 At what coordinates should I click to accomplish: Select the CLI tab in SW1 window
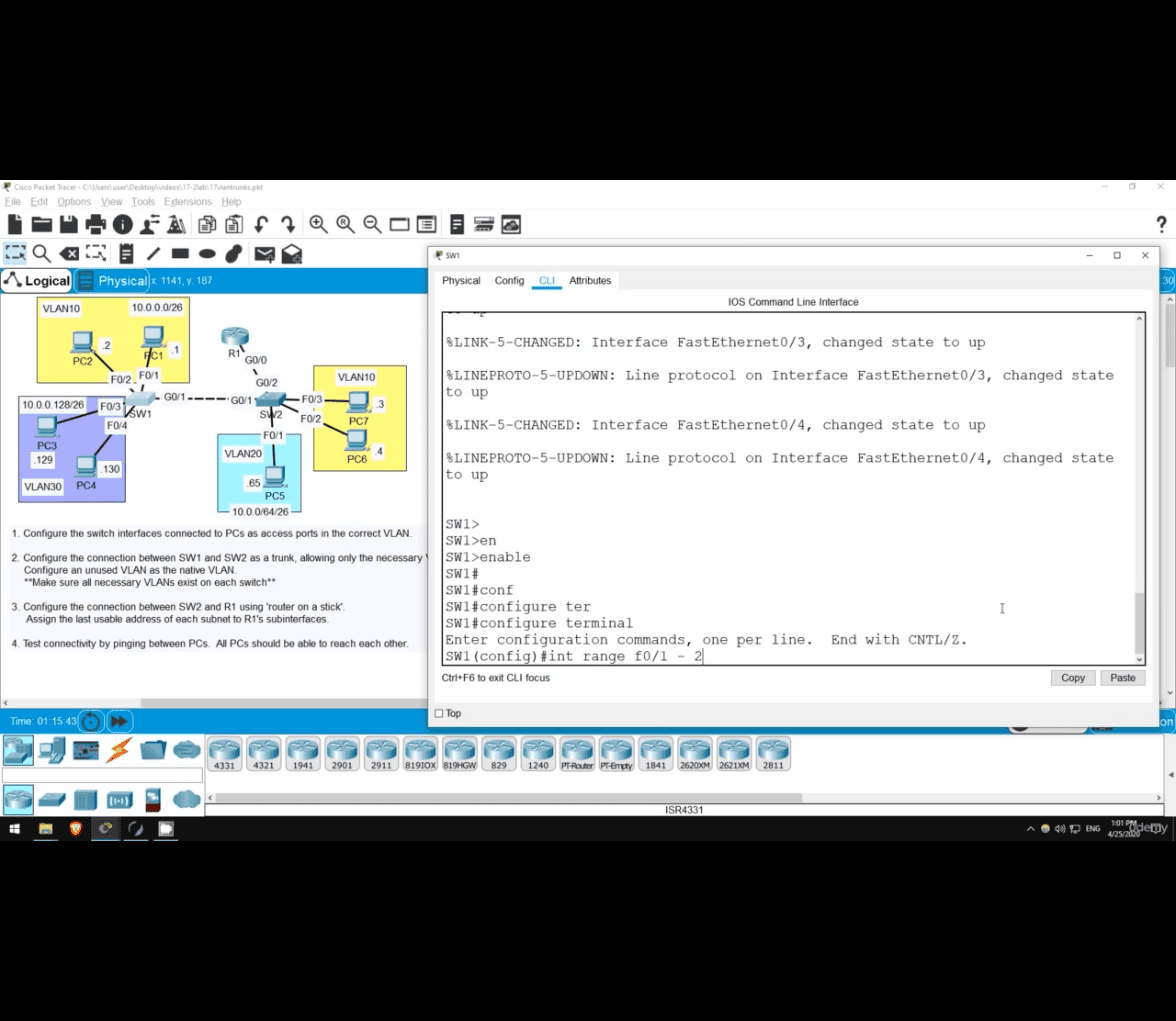(547, 281)
